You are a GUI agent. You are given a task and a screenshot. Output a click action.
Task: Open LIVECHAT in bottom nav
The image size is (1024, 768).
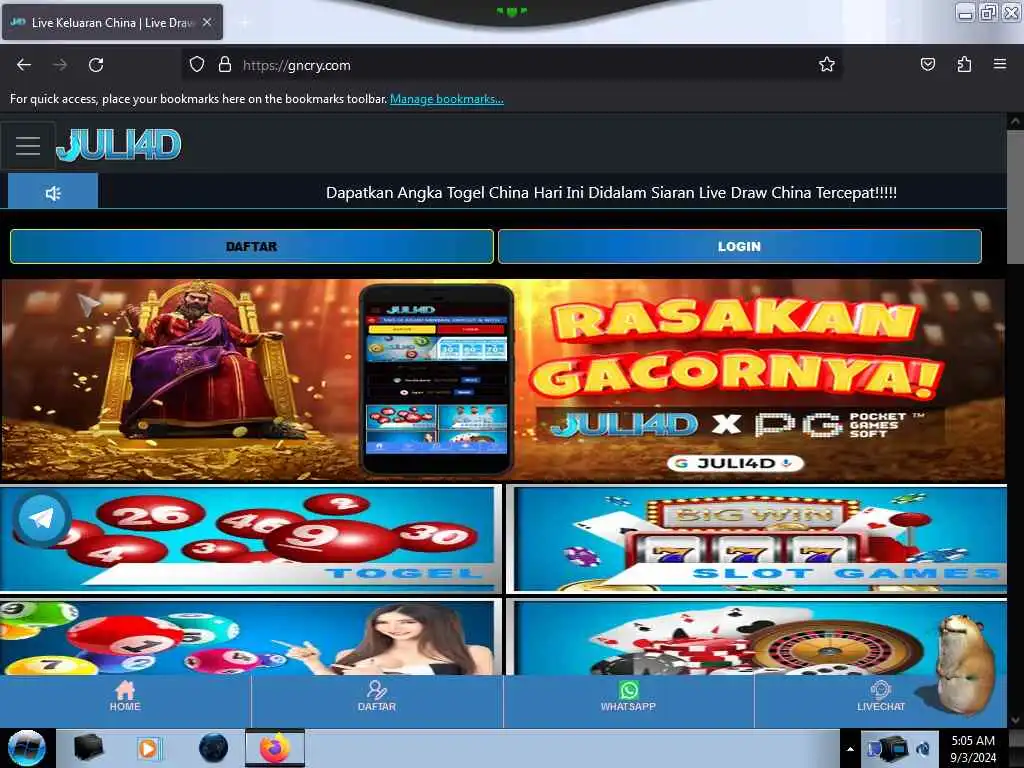[x=880, y=697]
